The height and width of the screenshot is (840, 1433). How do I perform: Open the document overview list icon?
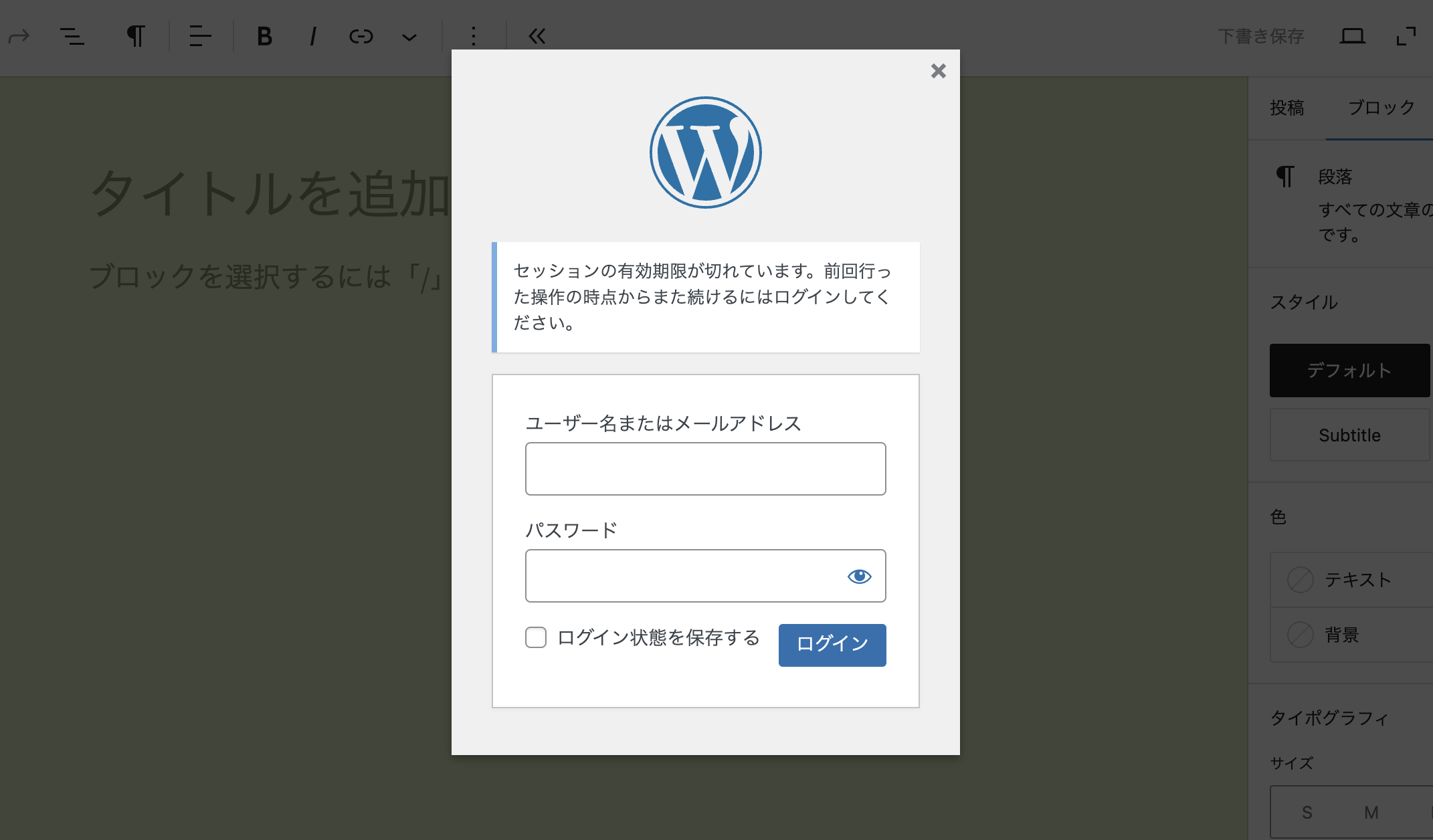pyautogui.click(x=72, y=36)
